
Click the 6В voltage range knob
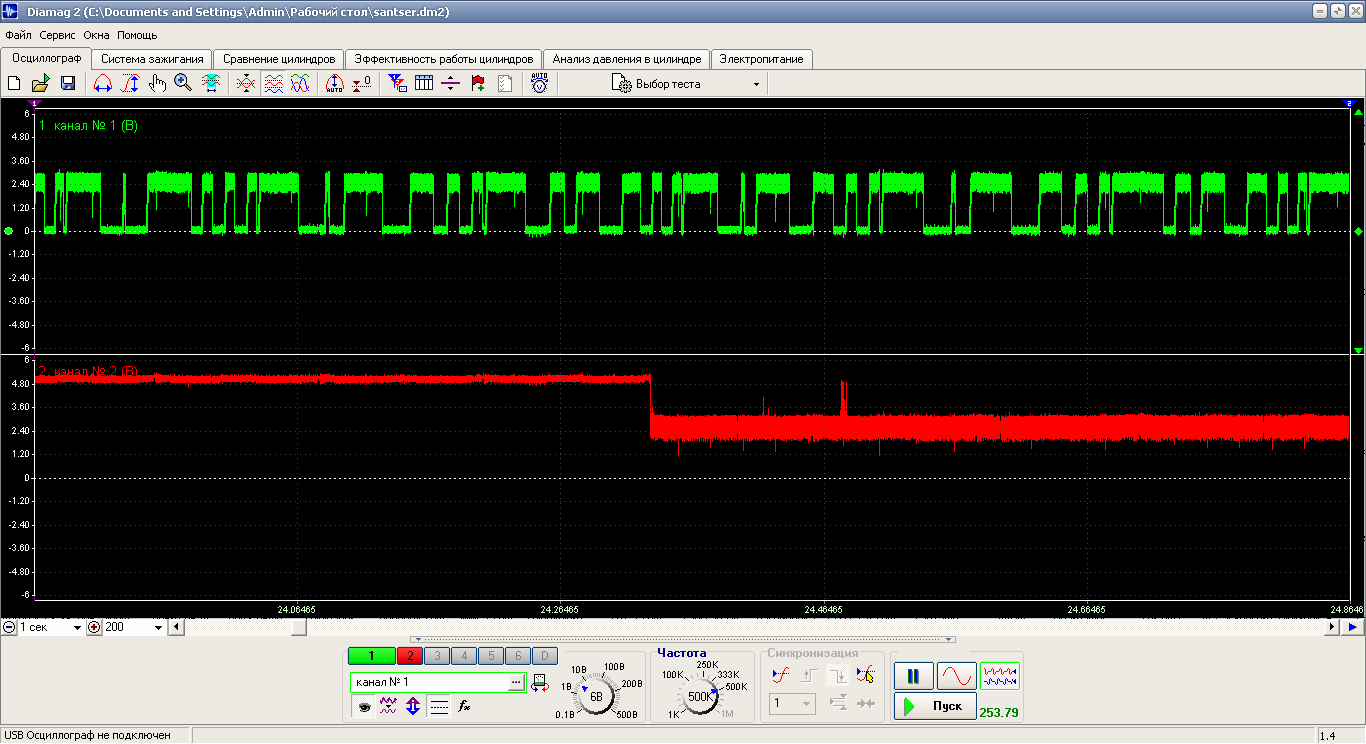597,696
